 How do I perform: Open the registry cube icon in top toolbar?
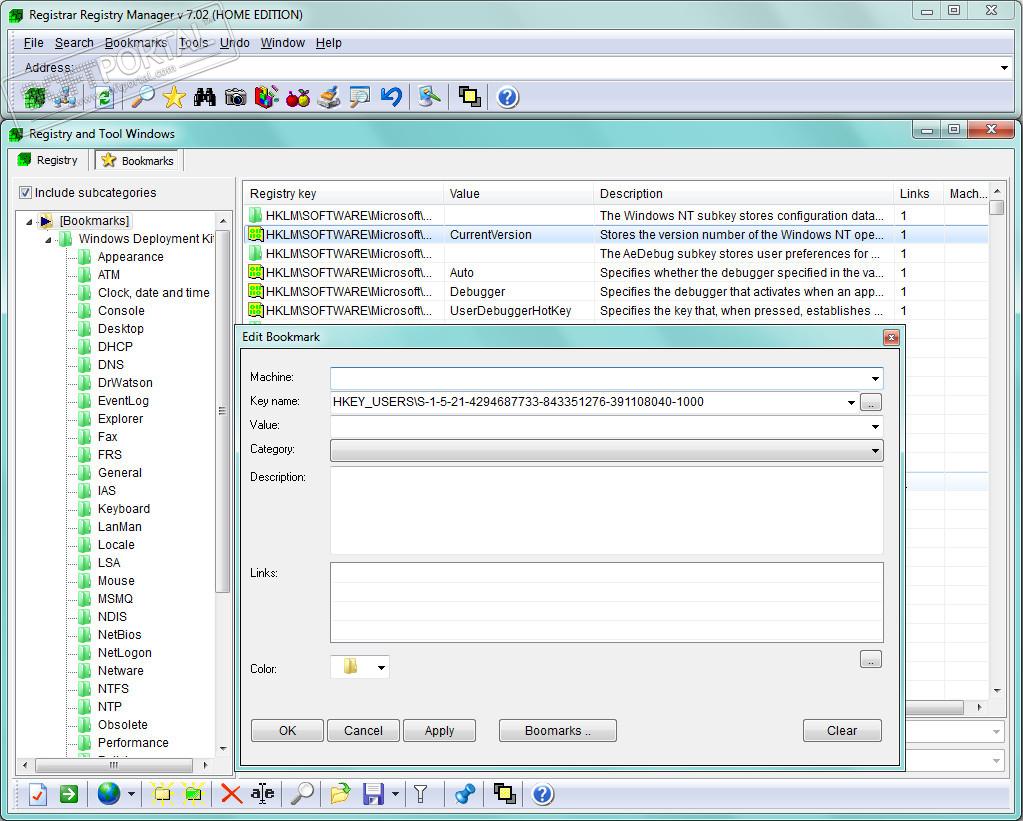pos(35,97)
